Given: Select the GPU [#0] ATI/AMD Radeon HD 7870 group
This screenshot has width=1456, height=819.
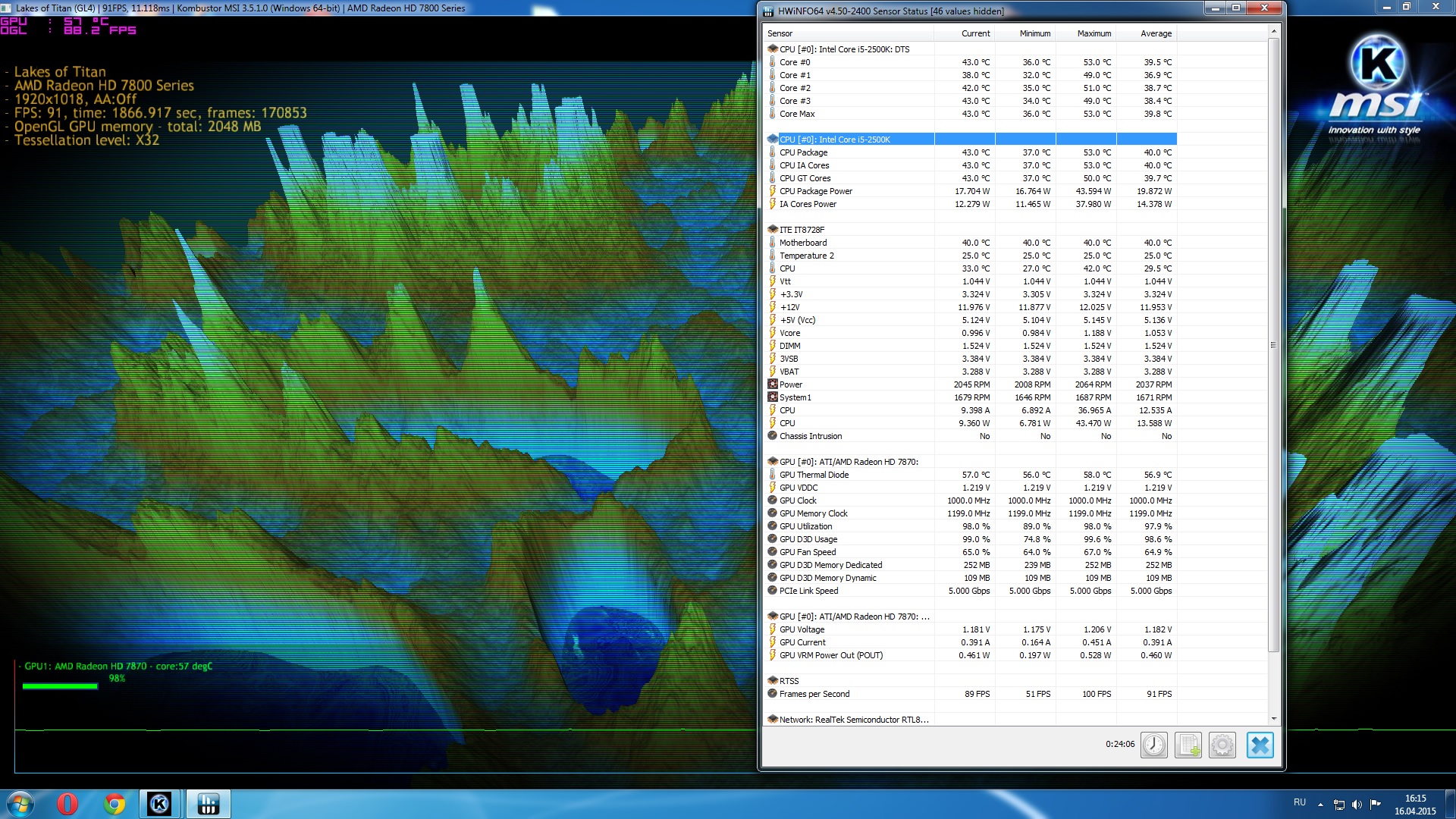Looking at the screenshot, I should click(x=848, y=462).
